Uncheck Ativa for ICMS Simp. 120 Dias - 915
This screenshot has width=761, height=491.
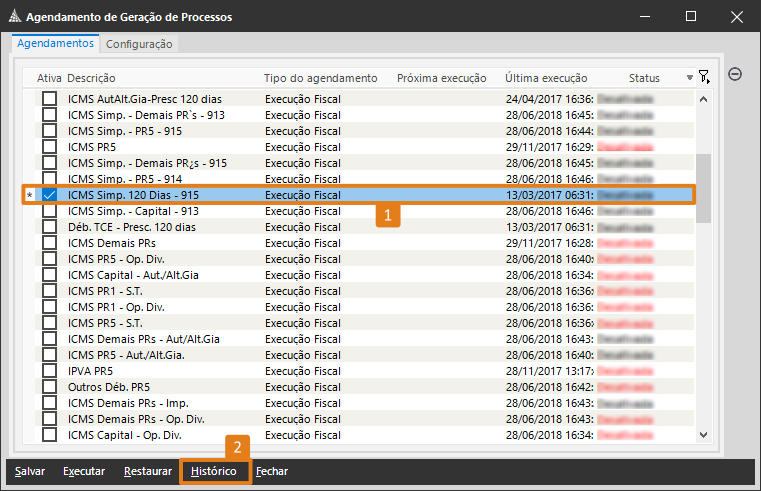pyautogui.click(x=49, y=195)
